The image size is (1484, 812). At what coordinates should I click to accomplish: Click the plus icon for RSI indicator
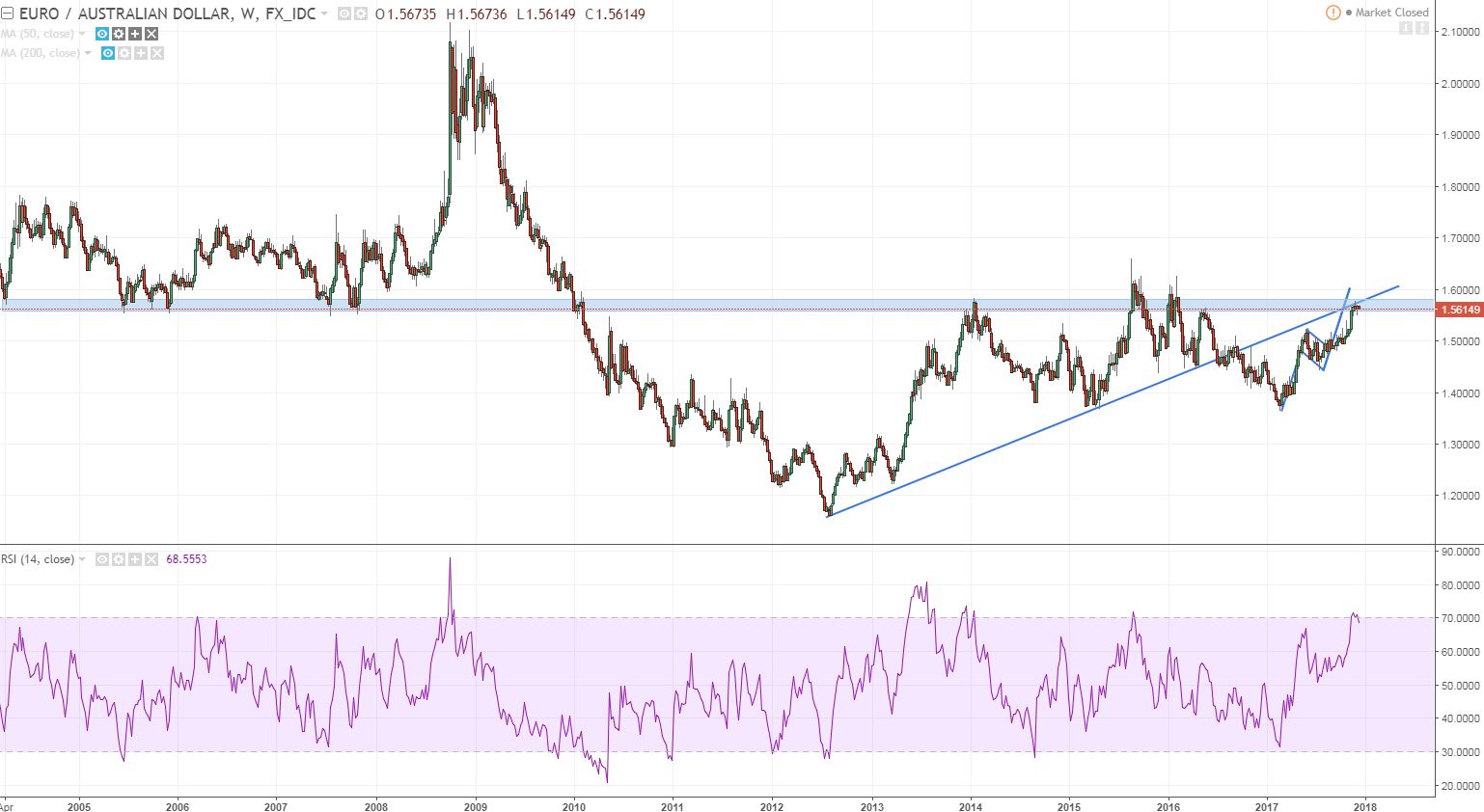(x=135, y=559)
